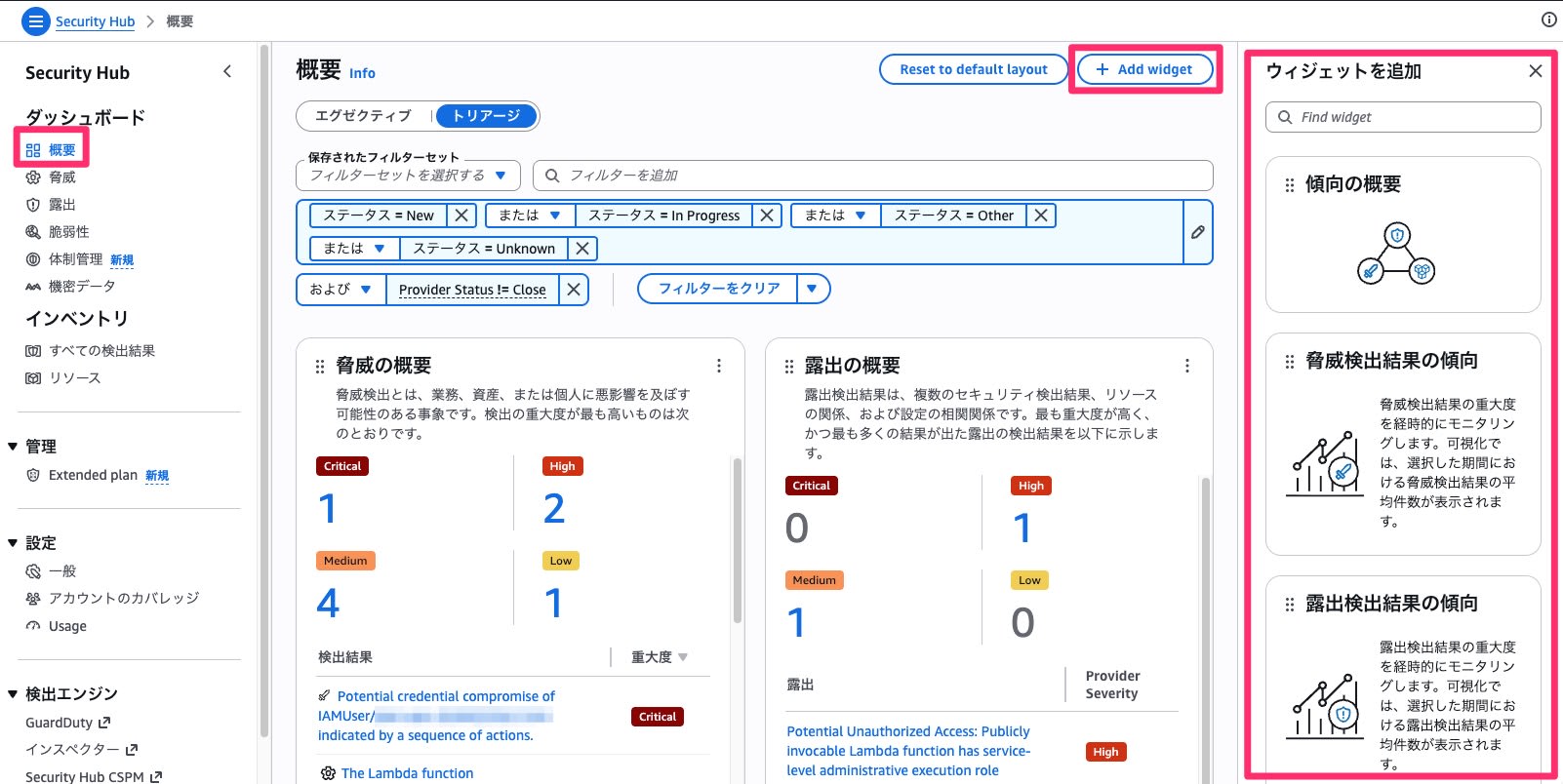Collapse the Security Hub side navigation
1563x784 pixels.
pos(227,71)
